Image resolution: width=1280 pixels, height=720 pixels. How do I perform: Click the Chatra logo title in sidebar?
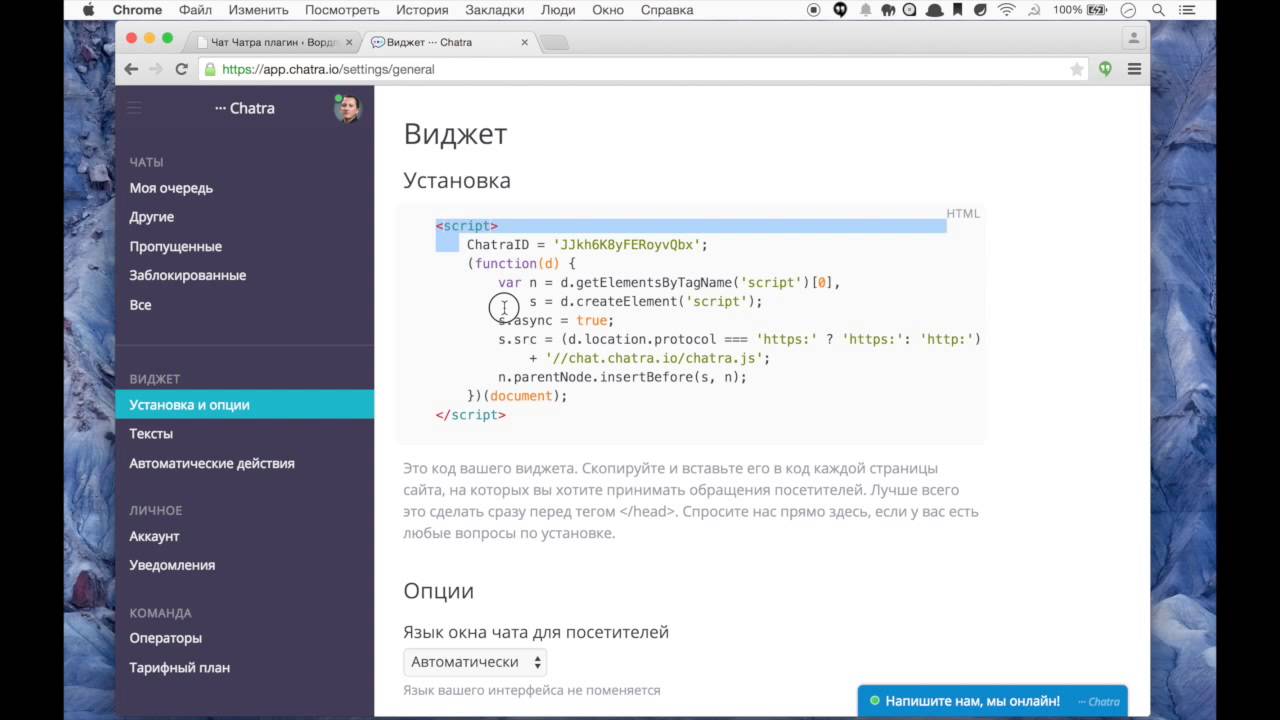tap(244, 108)
